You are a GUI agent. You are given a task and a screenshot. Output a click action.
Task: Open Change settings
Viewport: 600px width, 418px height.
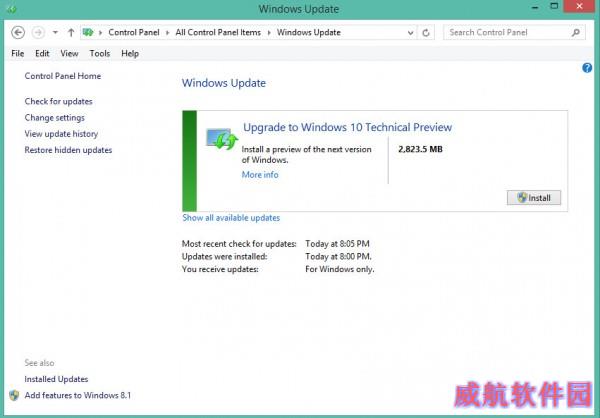click(x=55, y=118)
